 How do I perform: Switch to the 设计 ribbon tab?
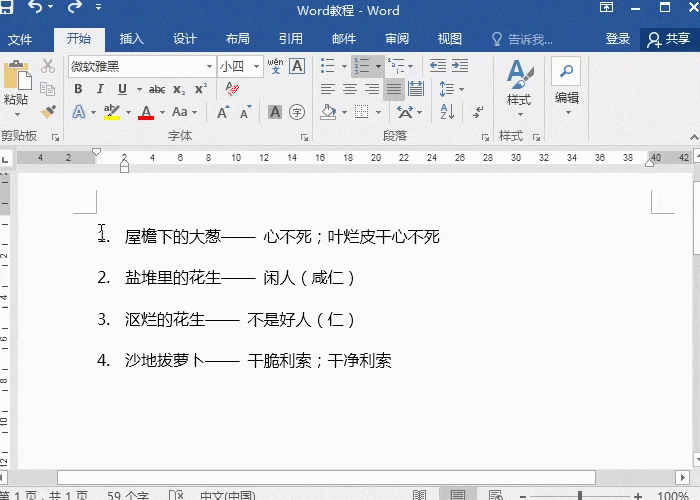[x=185, y=39]
